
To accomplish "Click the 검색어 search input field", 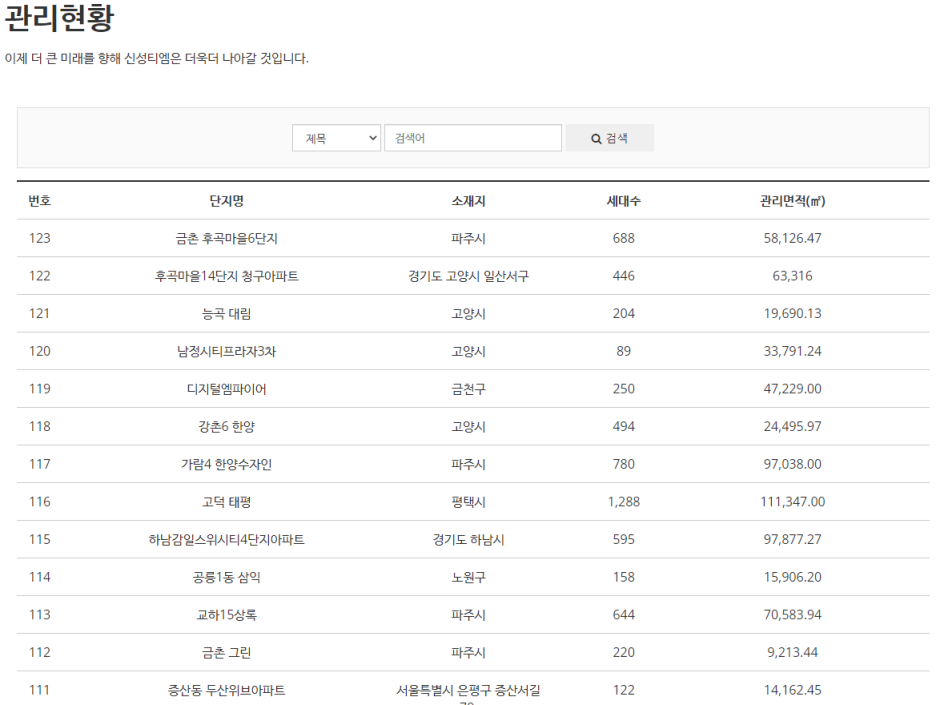I will 473,138.
